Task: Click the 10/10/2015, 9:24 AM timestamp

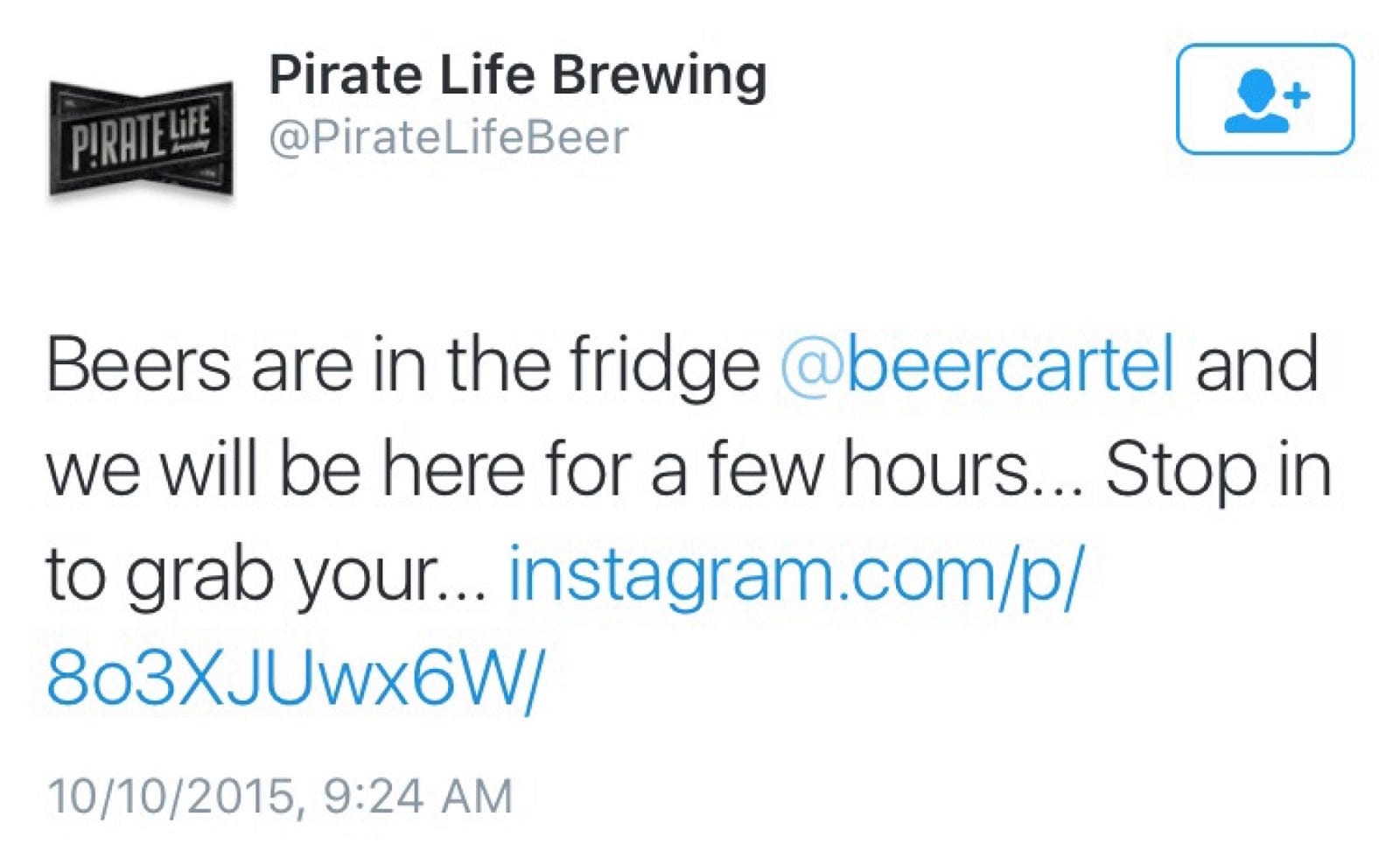Action: coord(280,796)
